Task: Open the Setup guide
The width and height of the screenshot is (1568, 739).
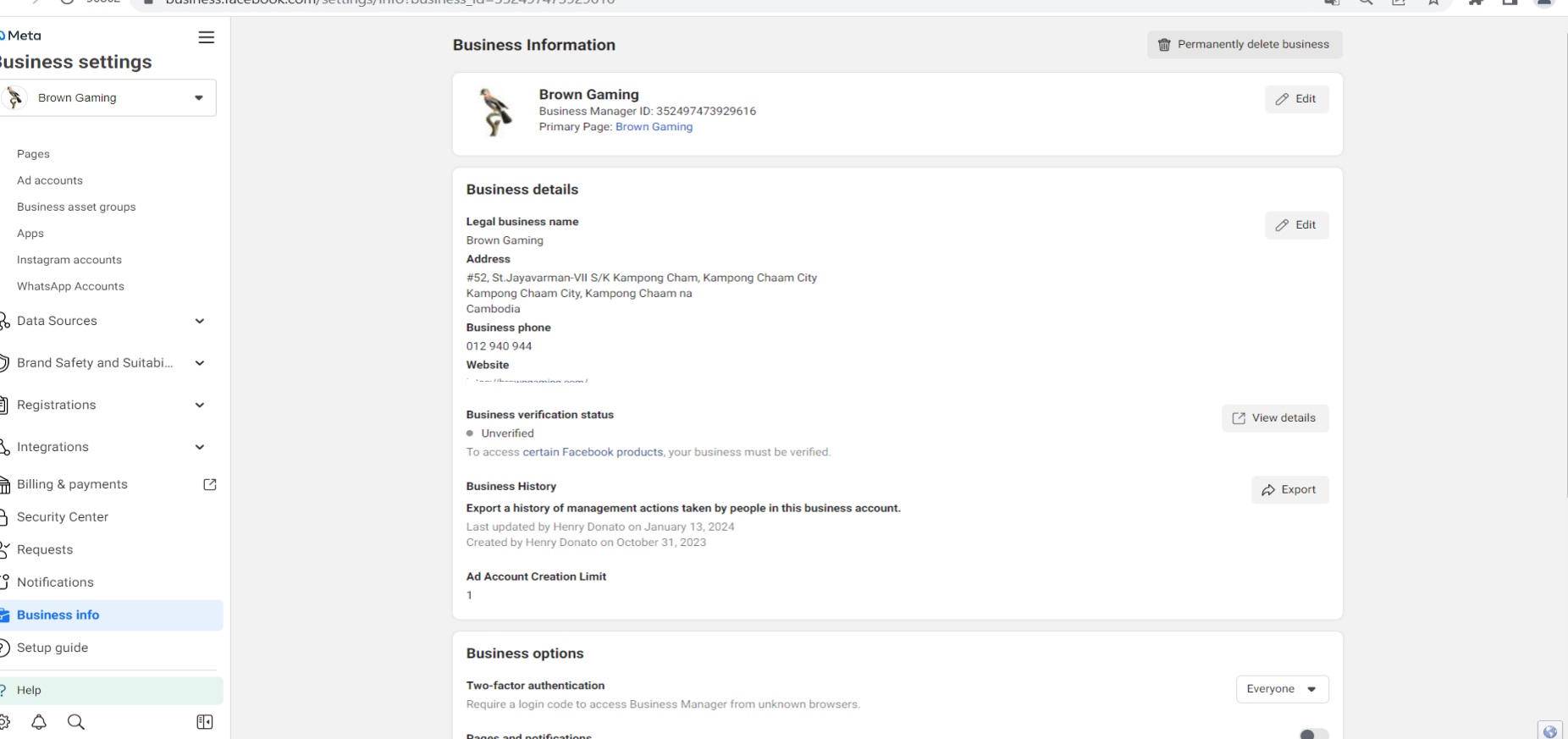Action: pyautogui.click(x=52, y=648)
